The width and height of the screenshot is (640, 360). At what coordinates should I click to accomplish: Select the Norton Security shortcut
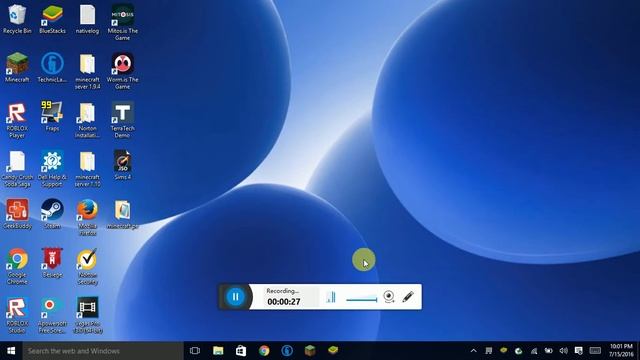[x=87, y=266]
